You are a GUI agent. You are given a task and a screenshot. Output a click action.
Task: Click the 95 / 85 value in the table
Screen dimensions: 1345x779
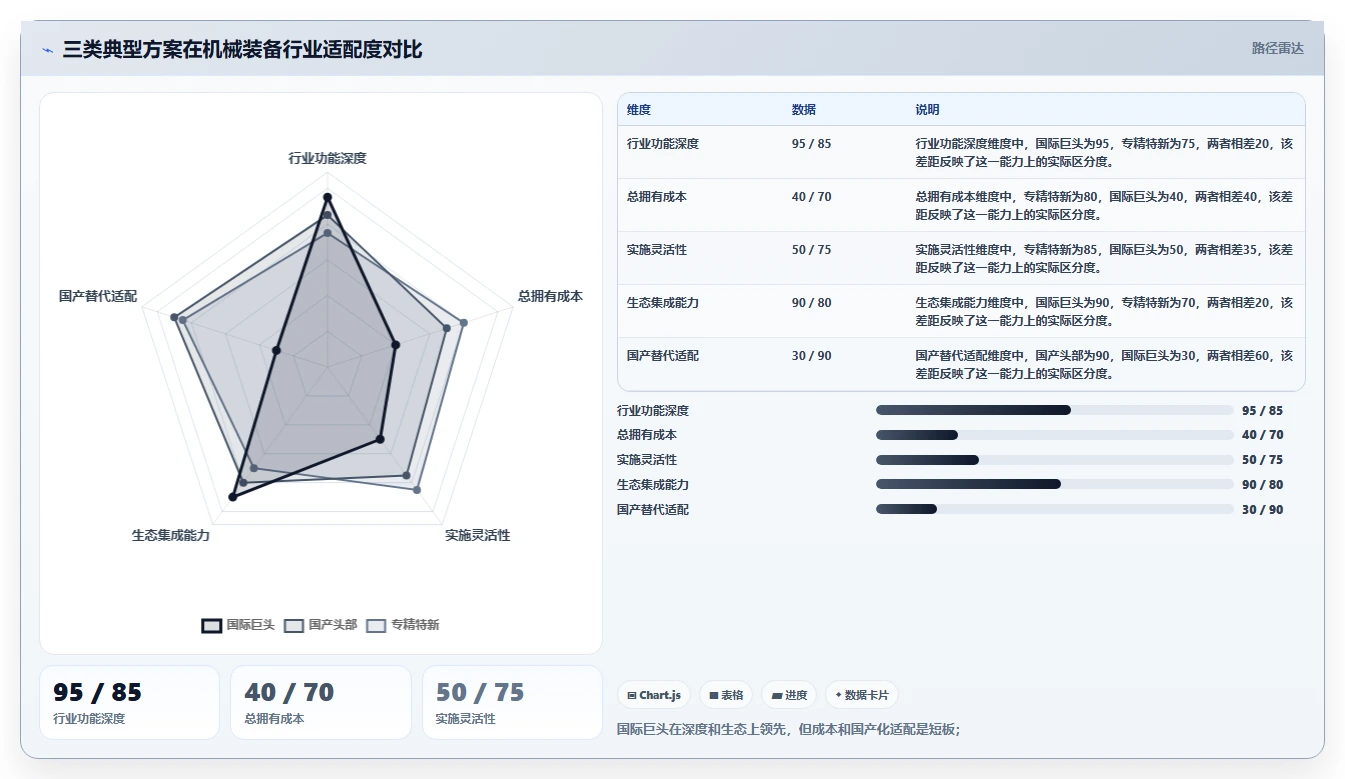[x=811, y=144]
